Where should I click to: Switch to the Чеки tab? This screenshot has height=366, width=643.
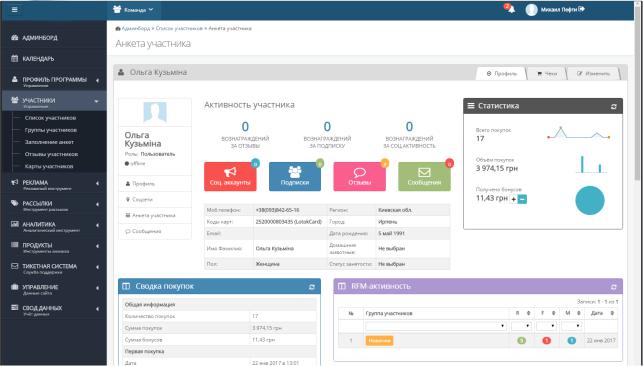coord(547,73)
